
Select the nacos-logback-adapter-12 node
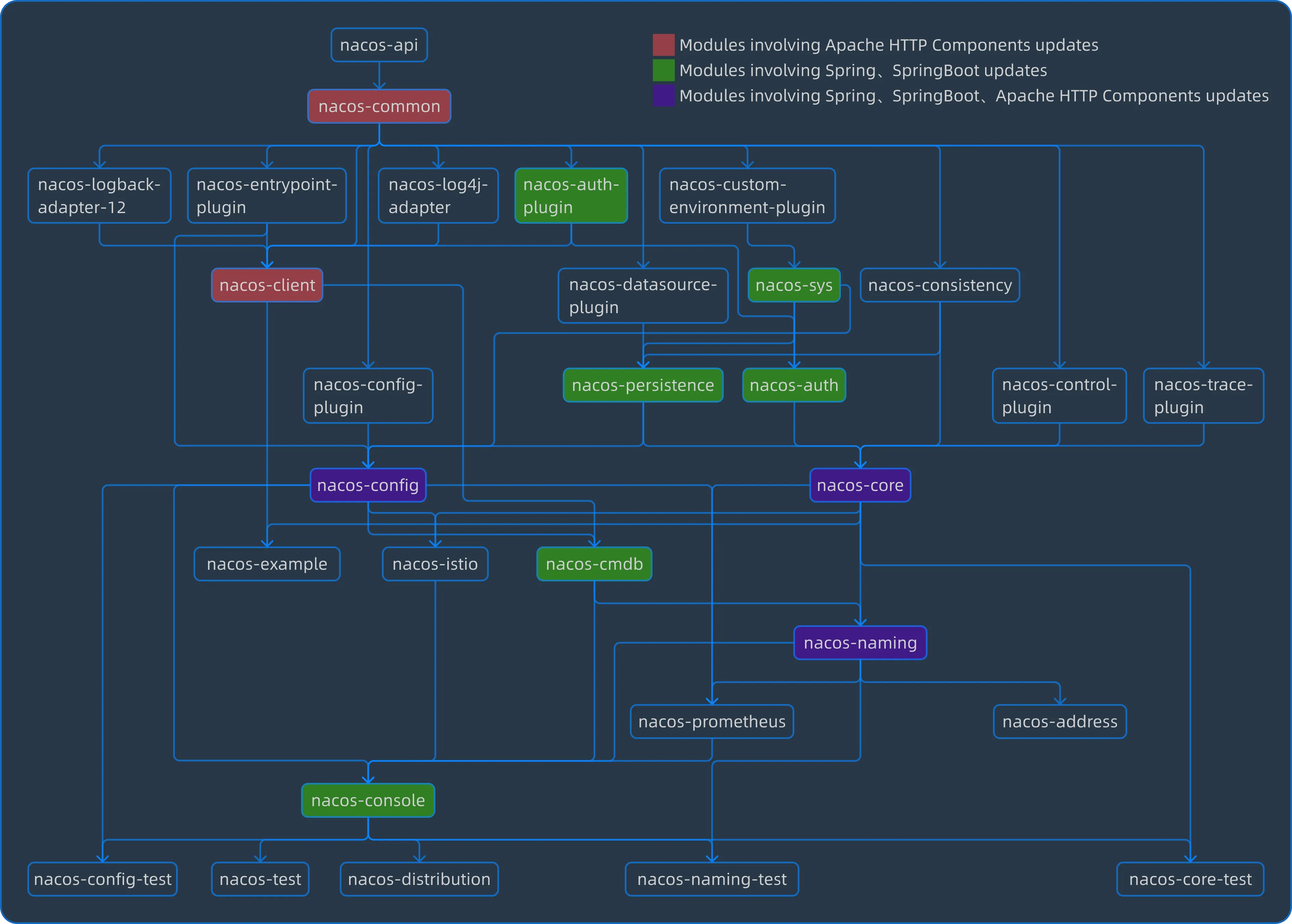coord(100,196)
